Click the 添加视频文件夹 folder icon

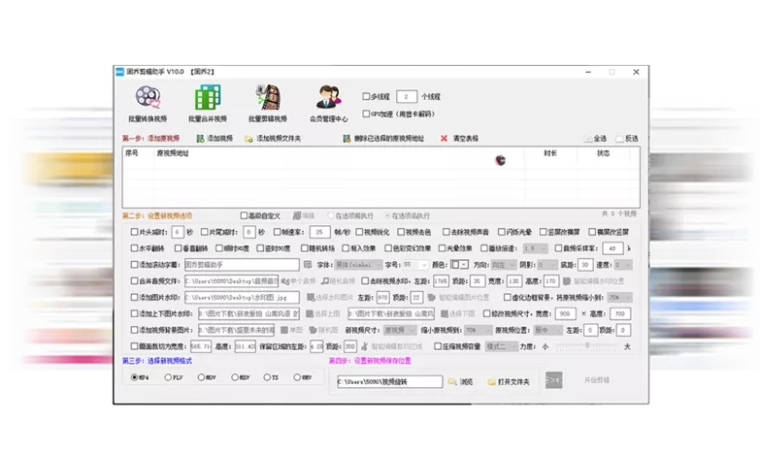pyautogui.click(x=249, y=139)
